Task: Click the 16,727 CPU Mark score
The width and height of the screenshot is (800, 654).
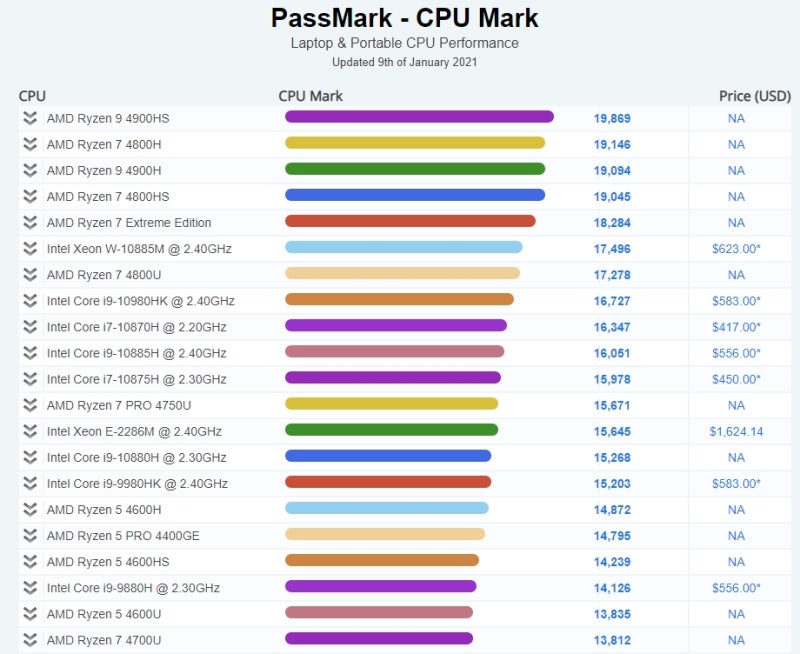Action: point(612,301)
